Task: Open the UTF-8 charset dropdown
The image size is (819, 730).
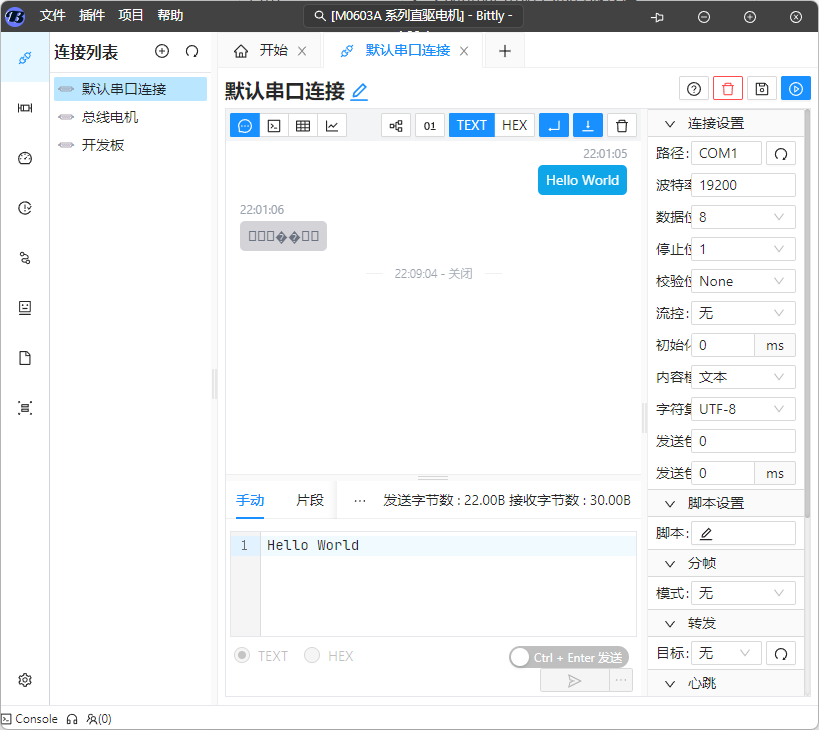Action: 743,409
